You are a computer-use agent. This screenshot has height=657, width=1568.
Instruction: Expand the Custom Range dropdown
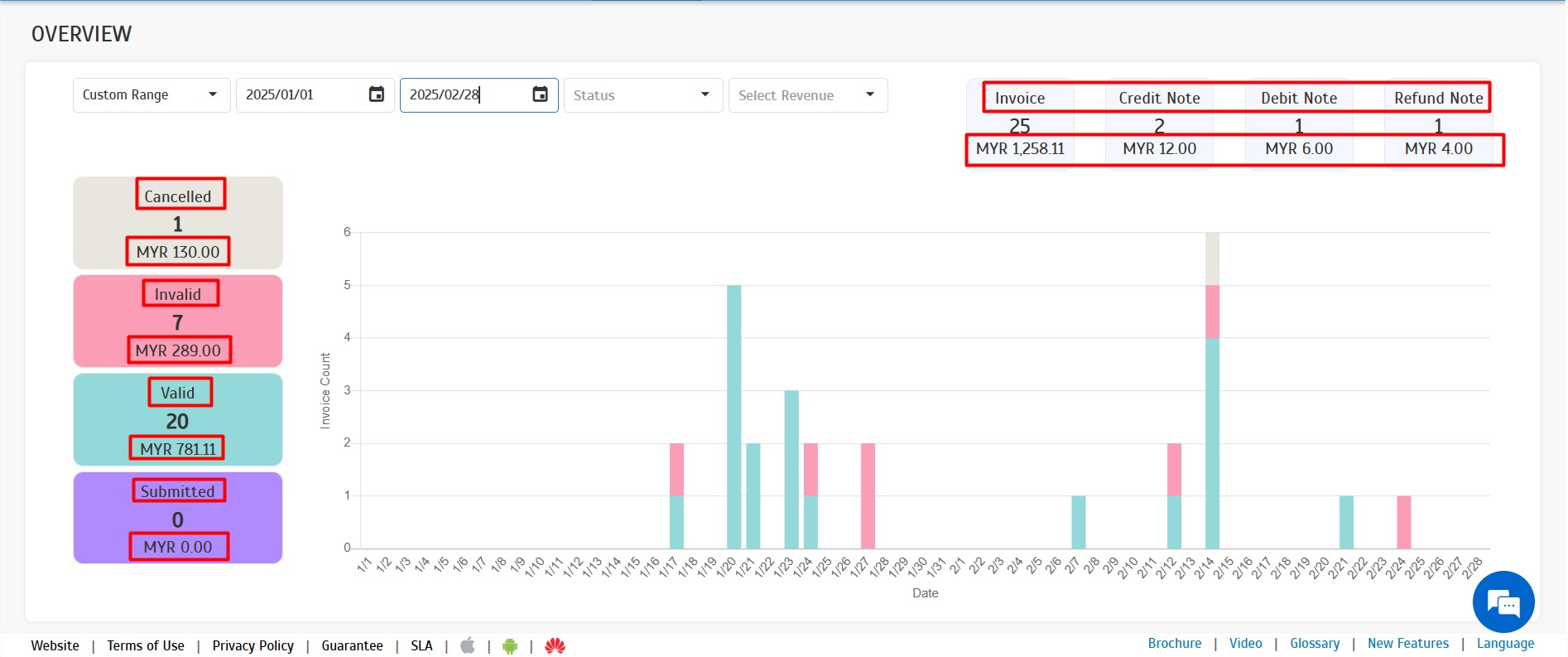click(151, 95)
